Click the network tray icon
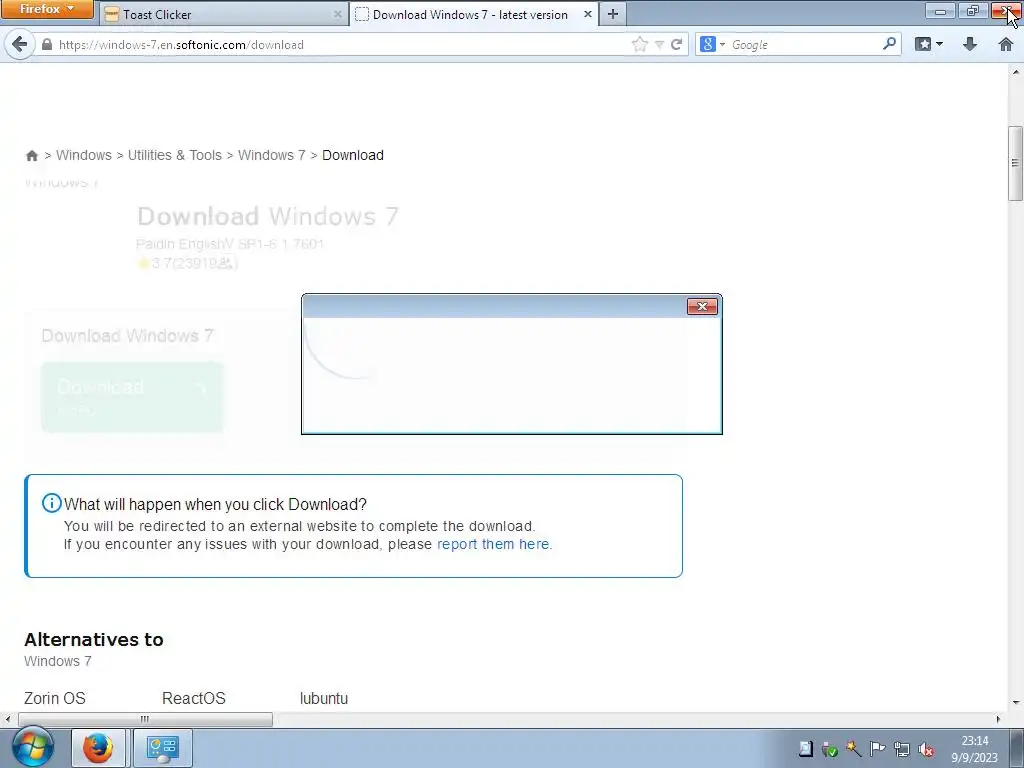 901,749
